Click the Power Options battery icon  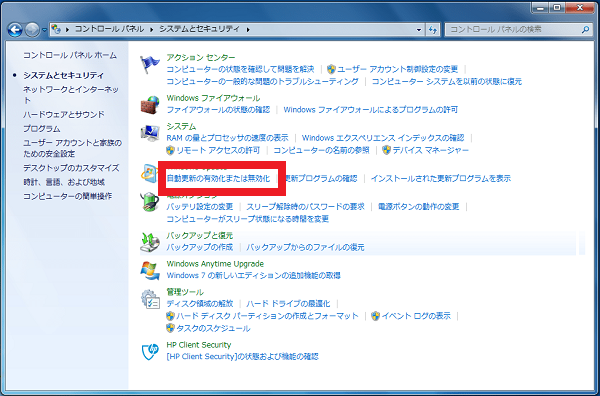[150, 202]
